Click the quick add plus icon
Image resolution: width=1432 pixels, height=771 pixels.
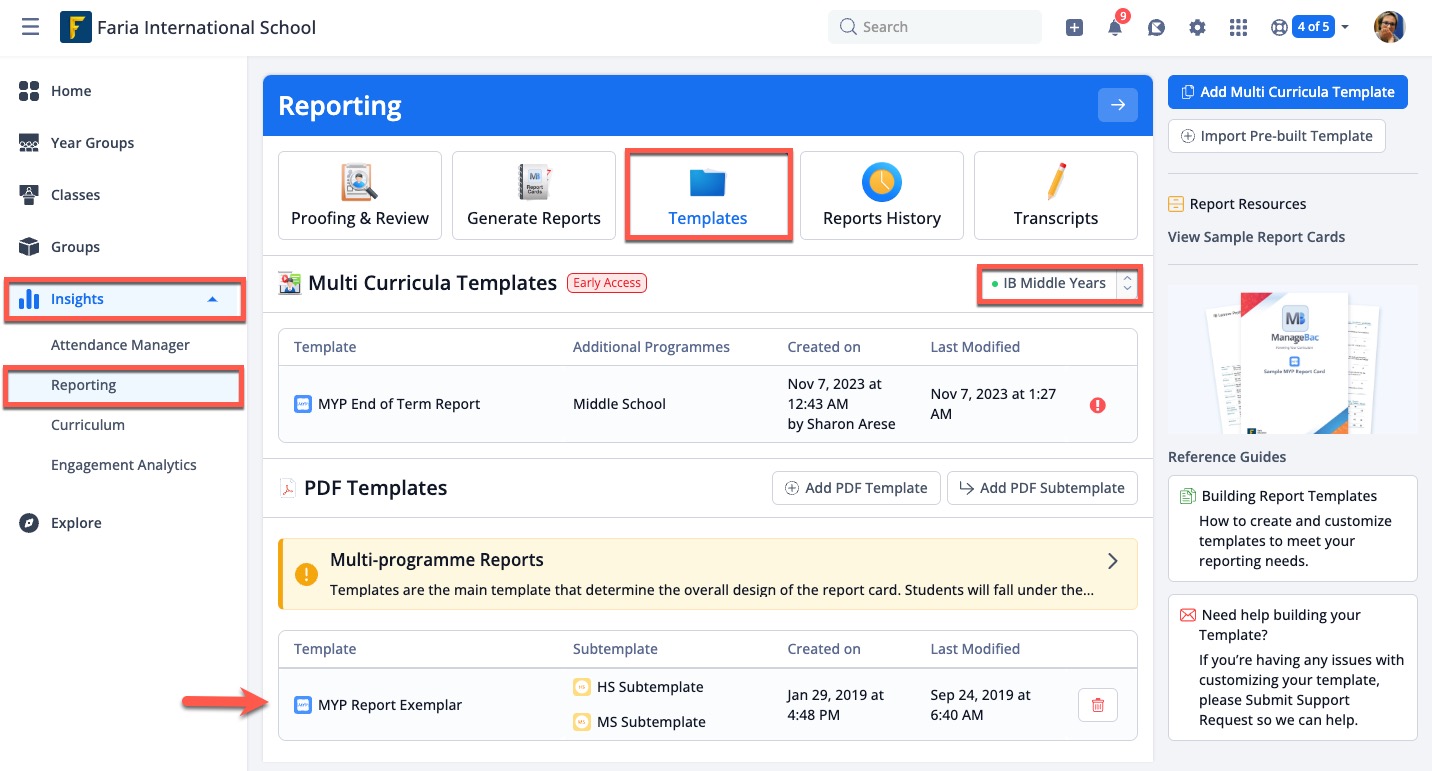pos(1074,28)
